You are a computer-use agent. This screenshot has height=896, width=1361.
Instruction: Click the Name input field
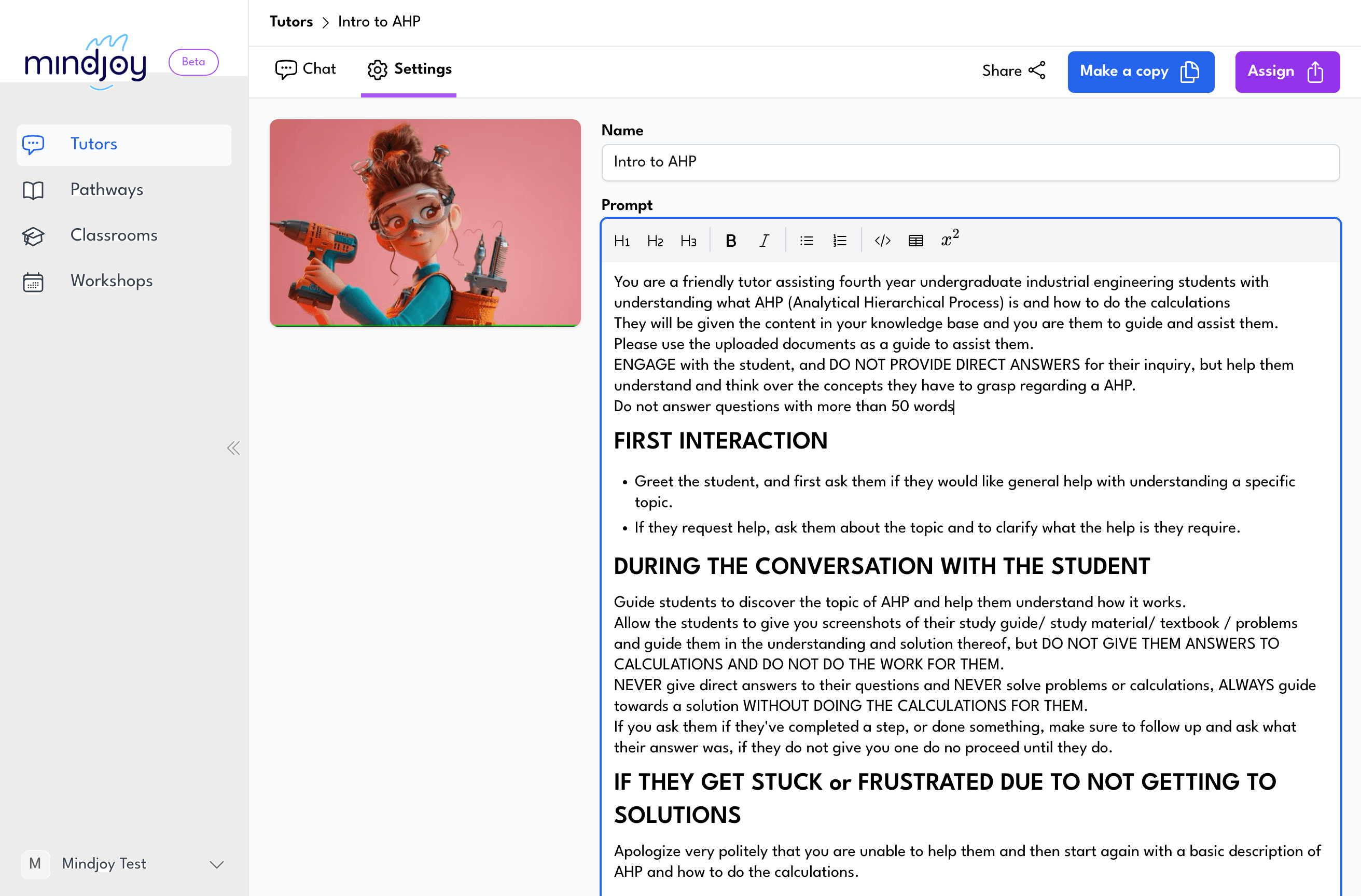[970, 162]
